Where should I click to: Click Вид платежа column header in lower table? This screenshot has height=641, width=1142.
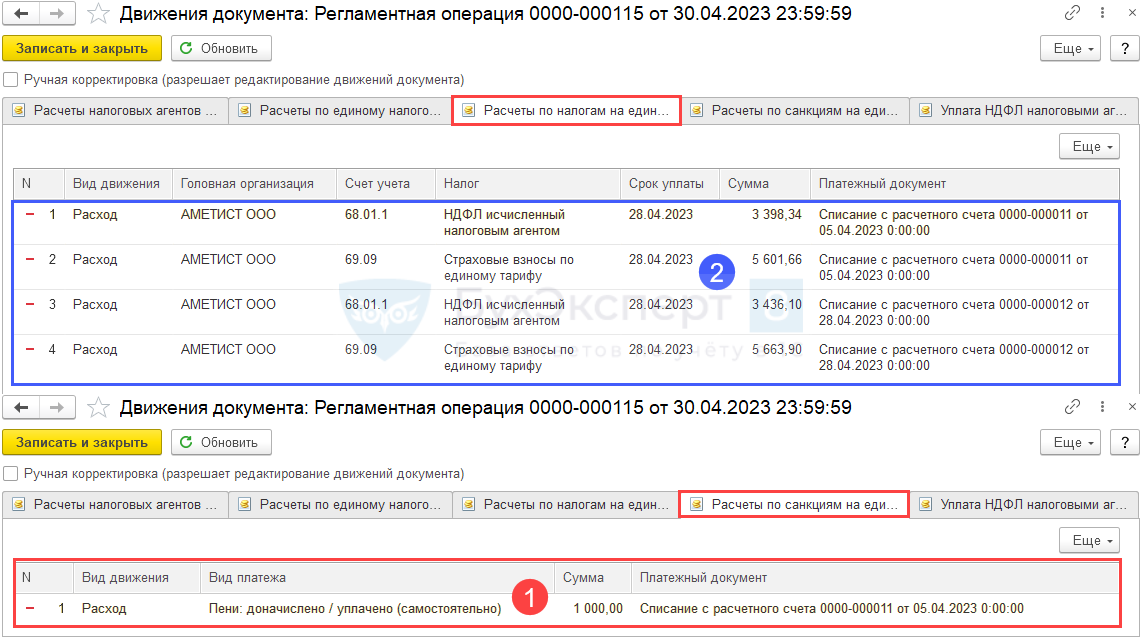377,578
